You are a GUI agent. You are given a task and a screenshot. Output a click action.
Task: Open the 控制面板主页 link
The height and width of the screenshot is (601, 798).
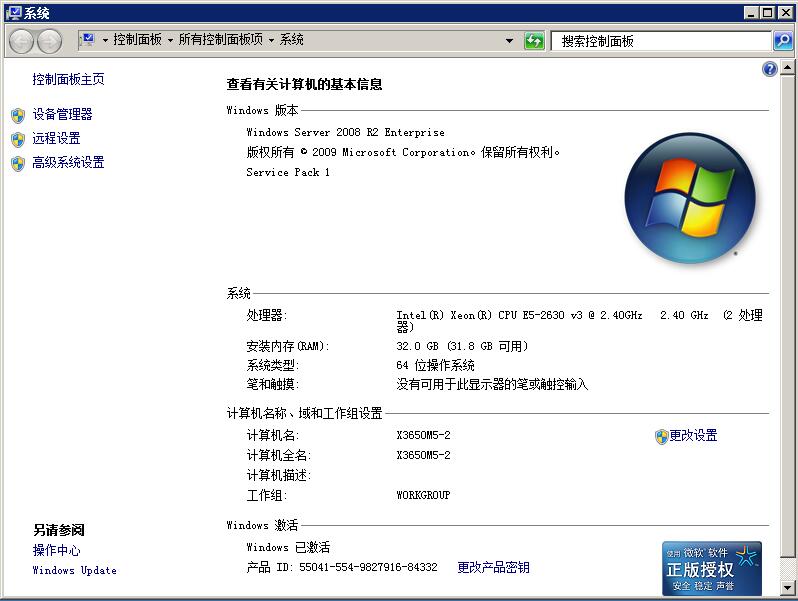click(68, 79)
